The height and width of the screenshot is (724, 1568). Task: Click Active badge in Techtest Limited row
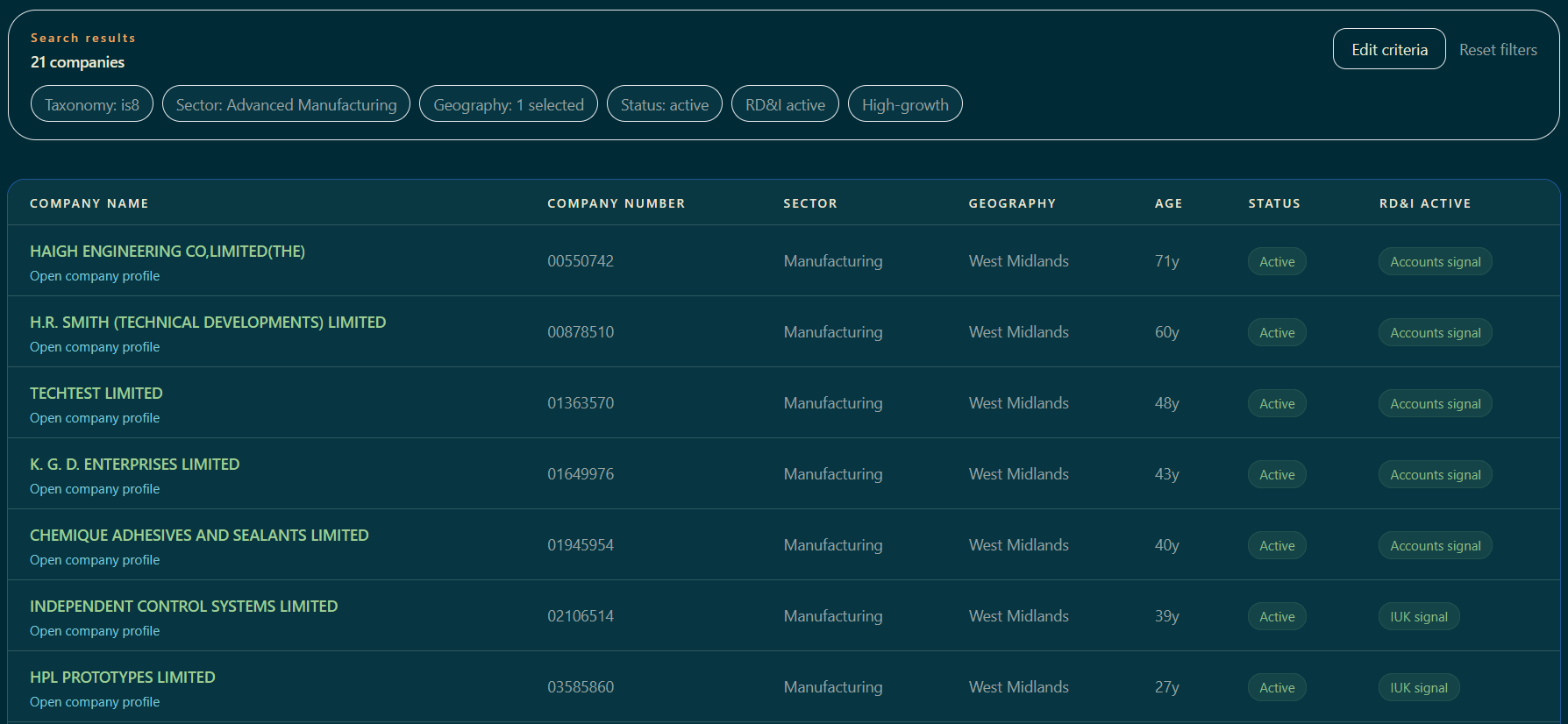[1277, 403]
